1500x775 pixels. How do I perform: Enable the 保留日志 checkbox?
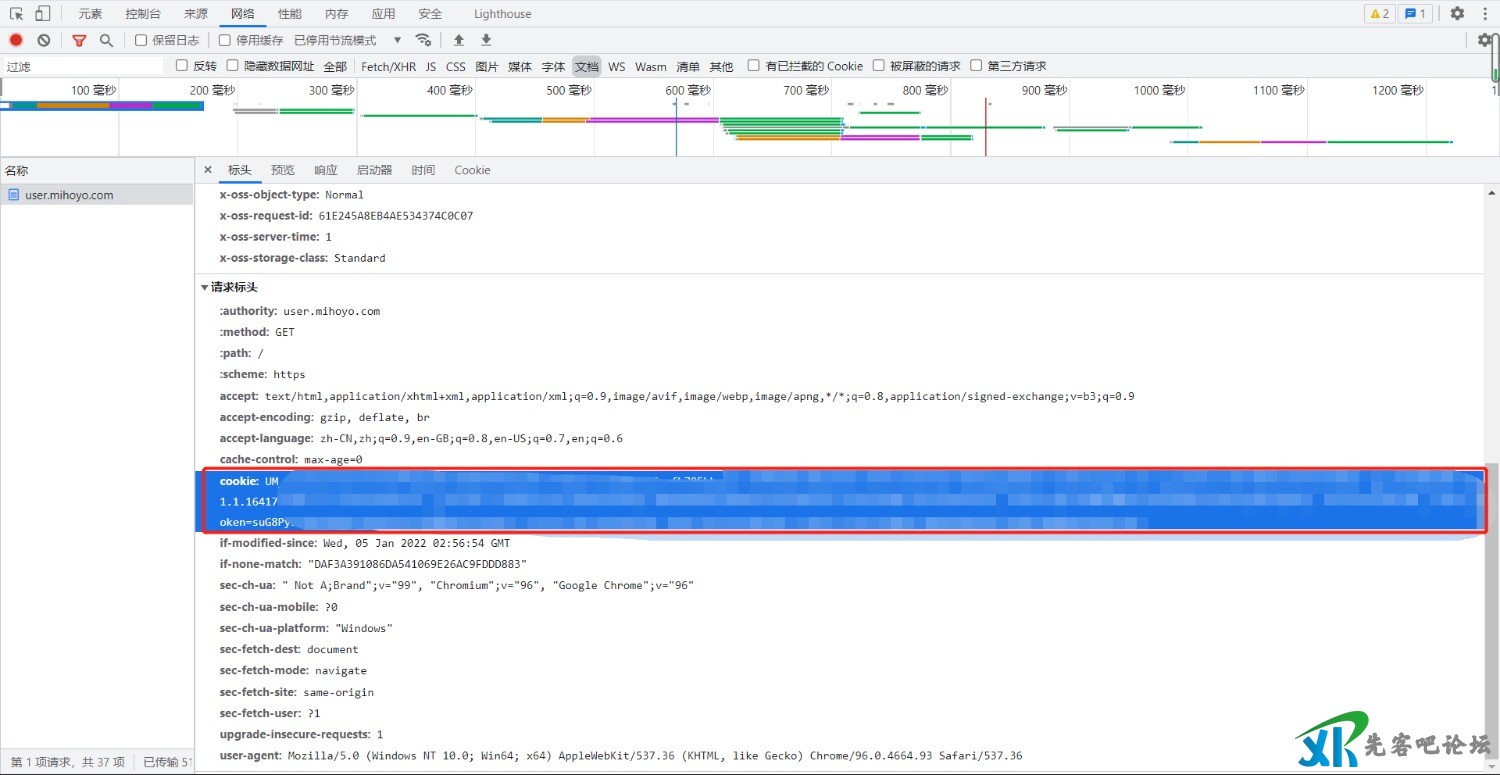[x=141, y=40]
